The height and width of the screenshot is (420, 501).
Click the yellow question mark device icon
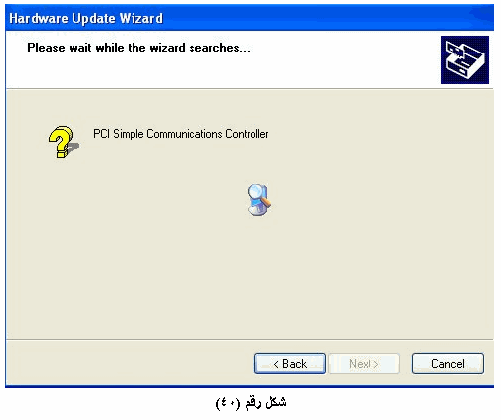(62, 142)
